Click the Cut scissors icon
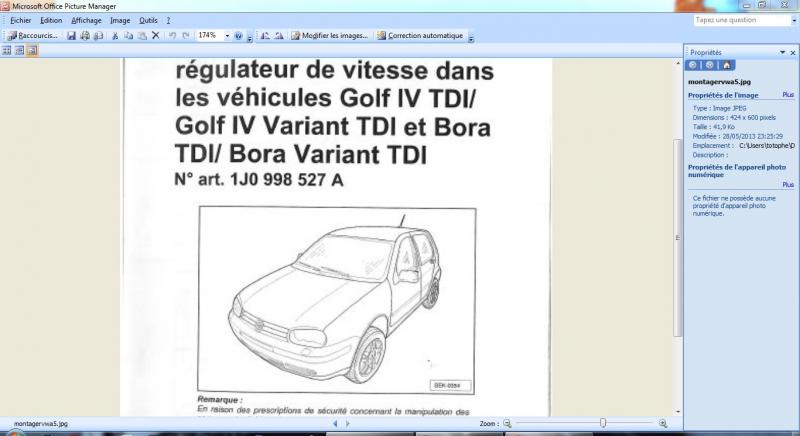This screenshot has height=436, width=800. click(115, 36)
